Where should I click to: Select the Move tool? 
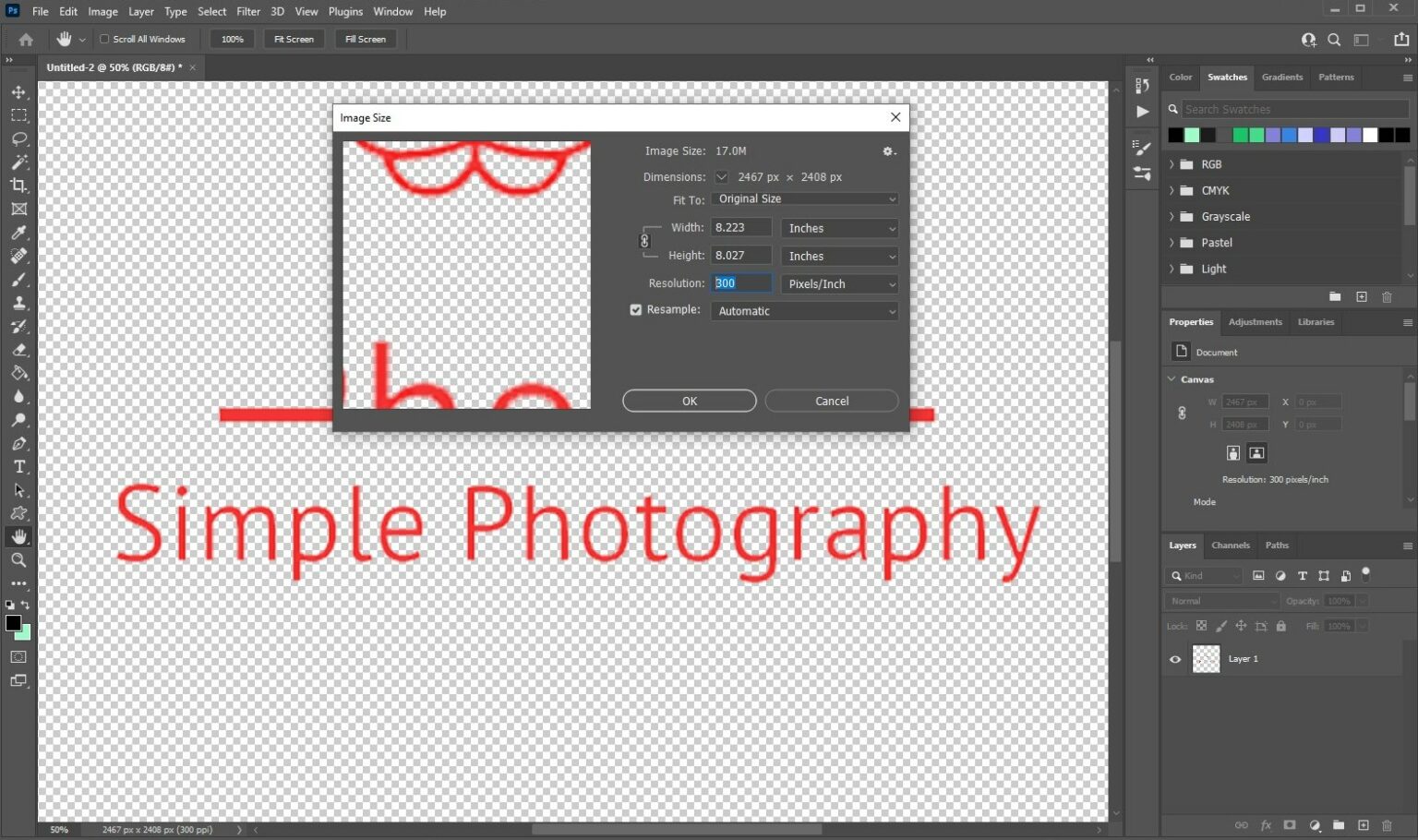tap(19, 91)
